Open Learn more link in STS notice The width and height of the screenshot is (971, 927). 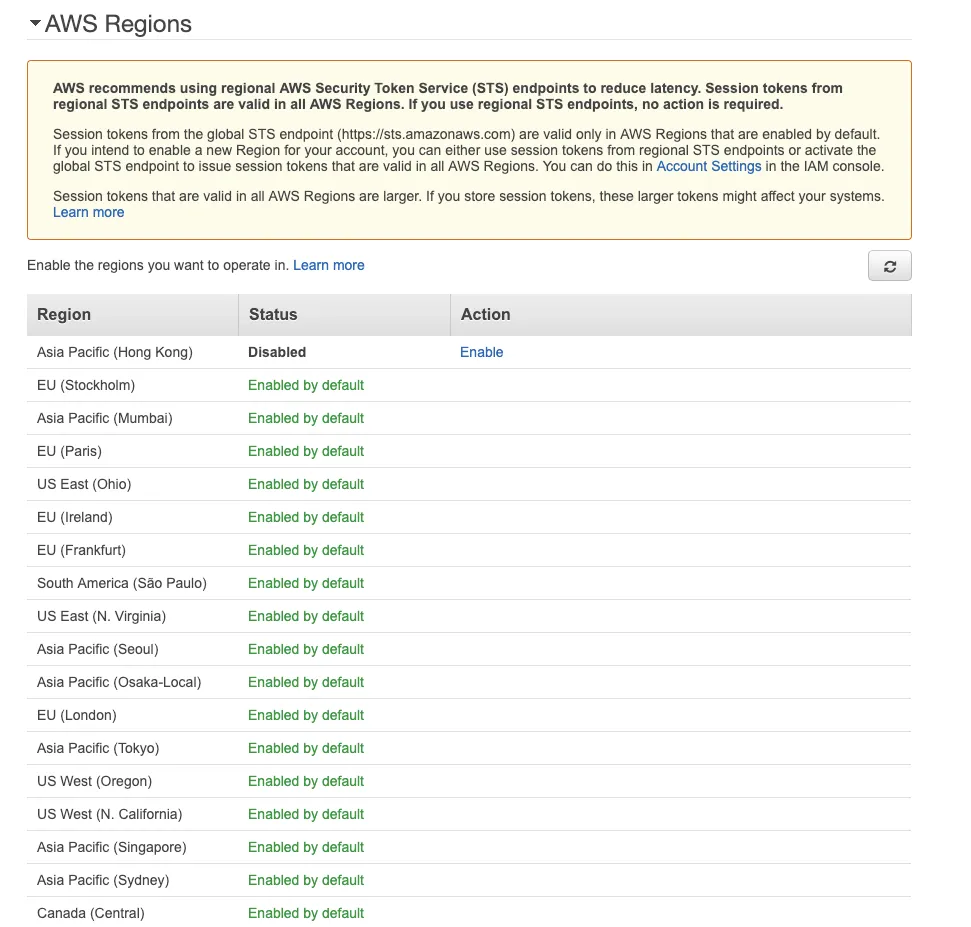tap(89, 212)
